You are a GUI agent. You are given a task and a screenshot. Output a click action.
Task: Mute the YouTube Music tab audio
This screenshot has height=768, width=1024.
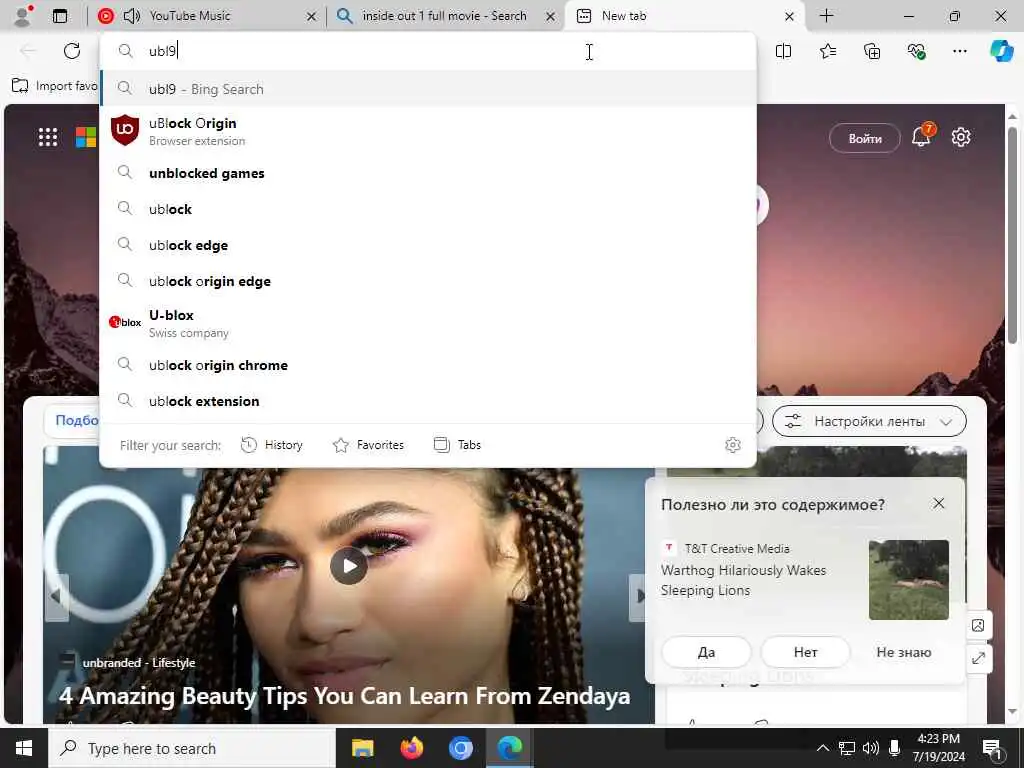coord(131,16)
